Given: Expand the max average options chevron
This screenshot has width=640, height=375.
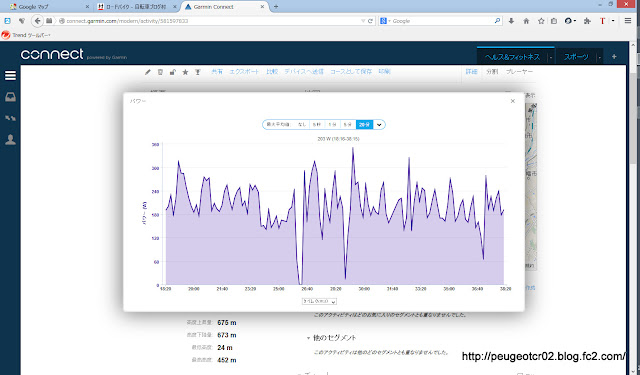Looking at the screenshot, I should click(x=379, y=125).
